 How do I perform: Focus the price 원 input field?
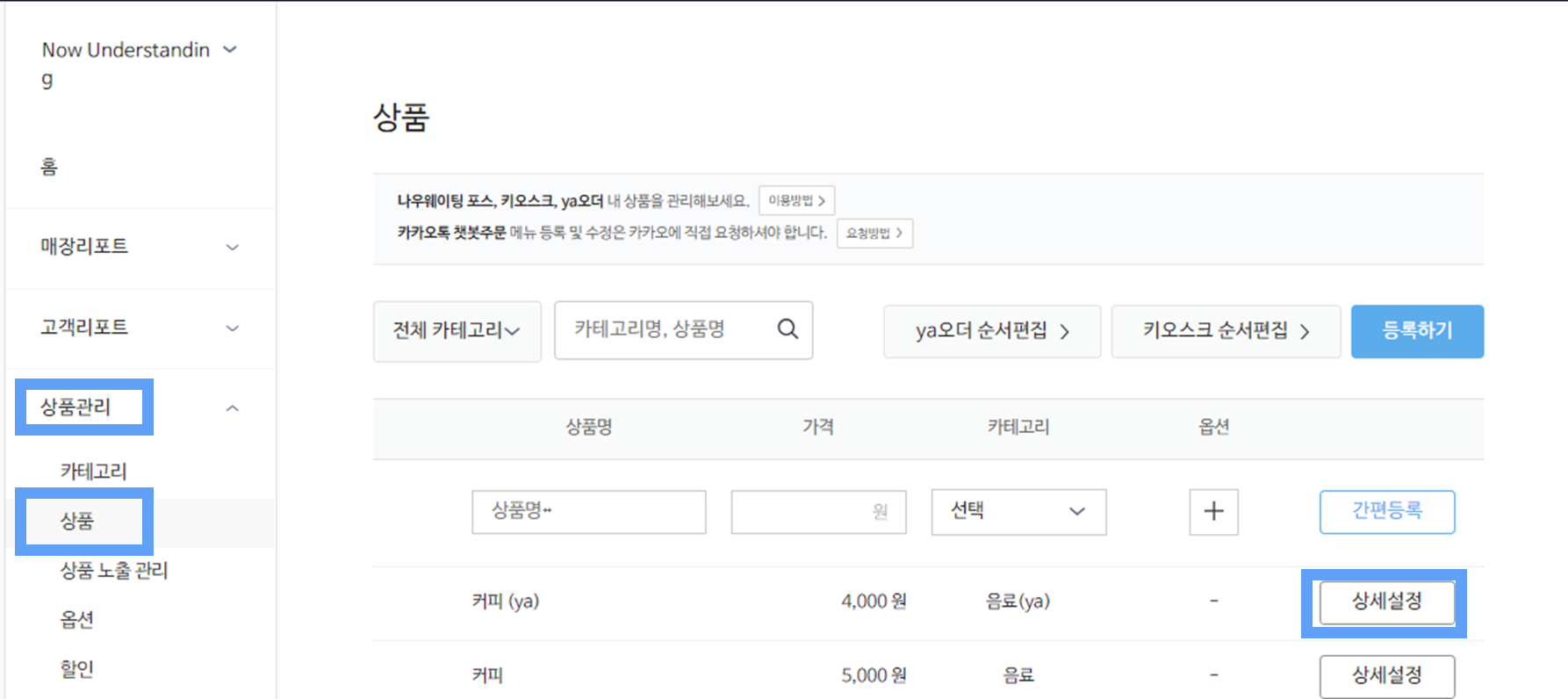(818, 512)
